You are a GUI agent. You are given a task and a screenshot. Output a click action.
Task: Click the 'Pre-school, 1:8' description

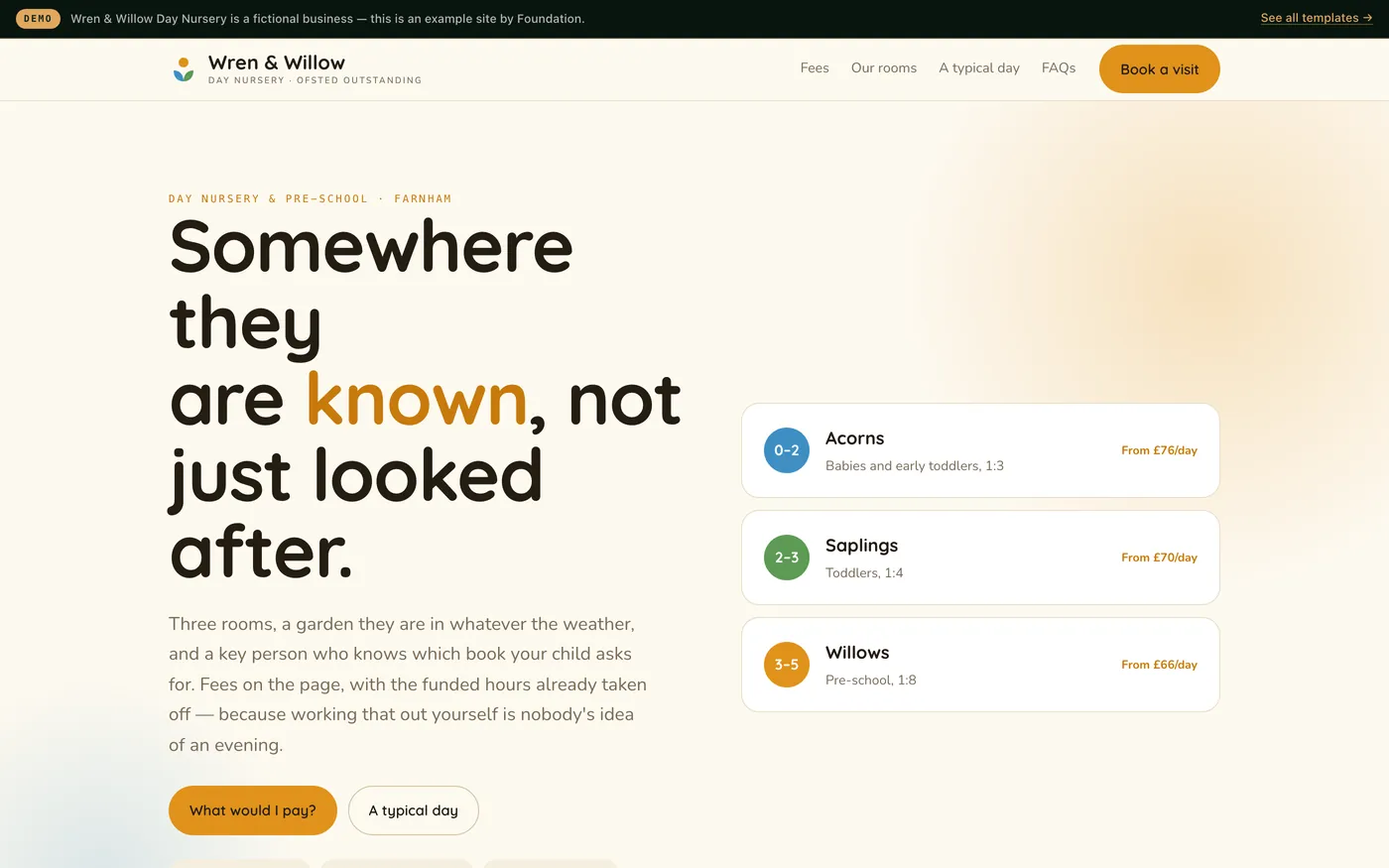coord(871,680)
